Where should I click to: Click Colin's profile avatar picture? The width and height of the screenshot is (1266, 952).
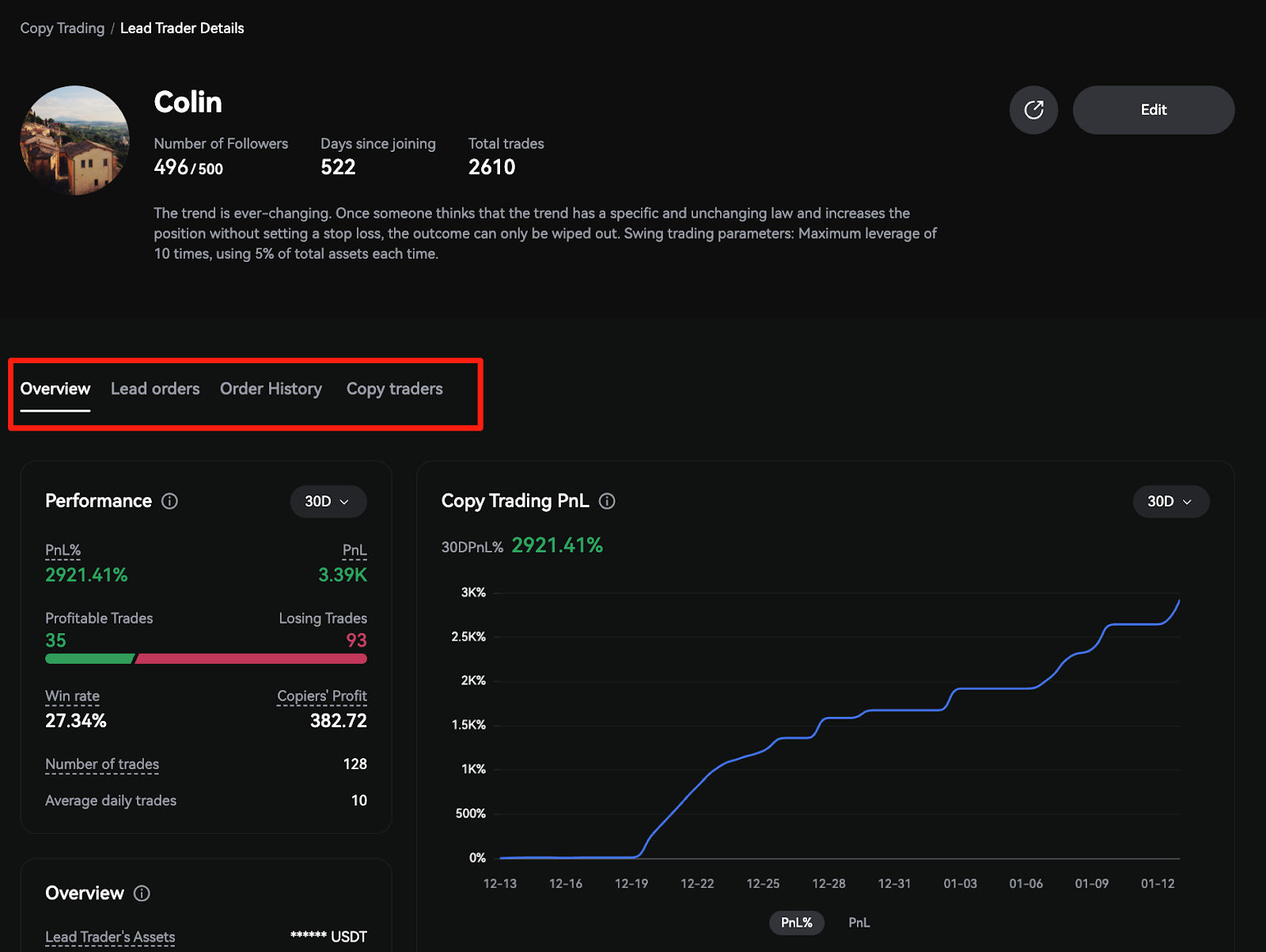click(x=75, y=141)
